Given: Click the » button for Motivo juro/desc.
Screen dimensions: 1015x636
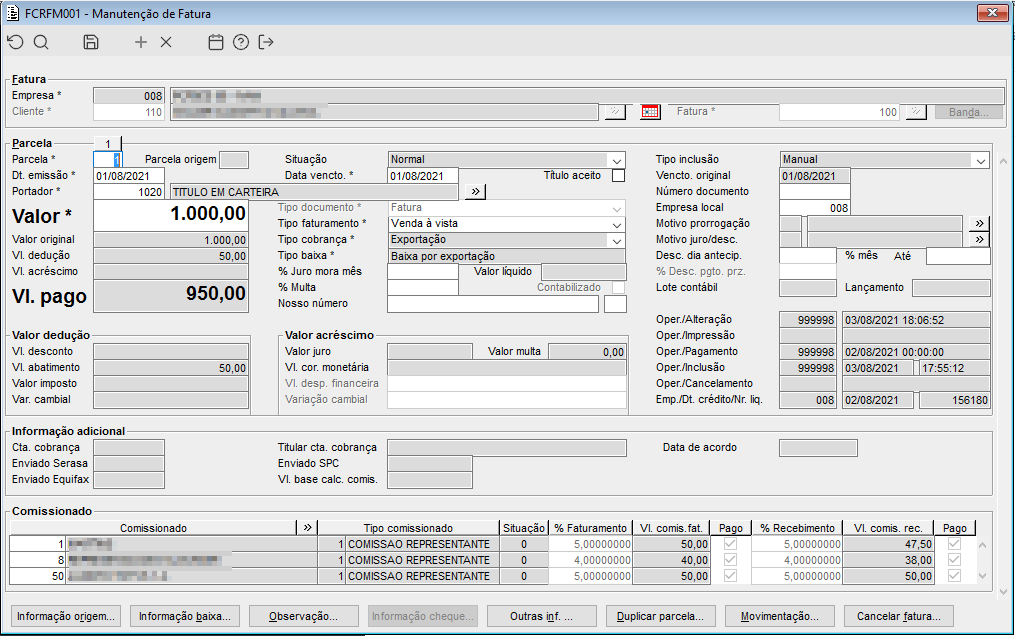Looking at the screenshot, I should (x=979, y=239).
